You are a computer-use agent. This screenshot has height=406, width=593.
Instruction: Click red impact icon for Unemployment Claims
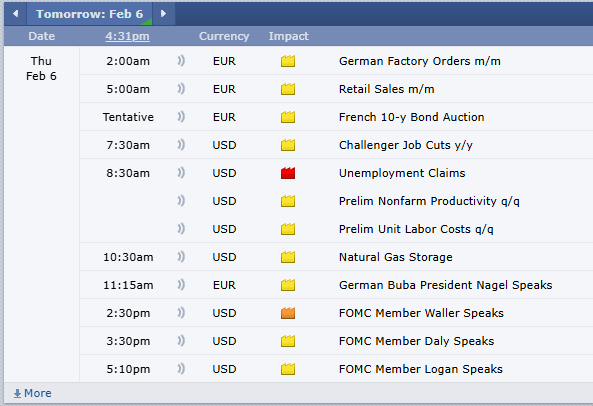[288, 173]
